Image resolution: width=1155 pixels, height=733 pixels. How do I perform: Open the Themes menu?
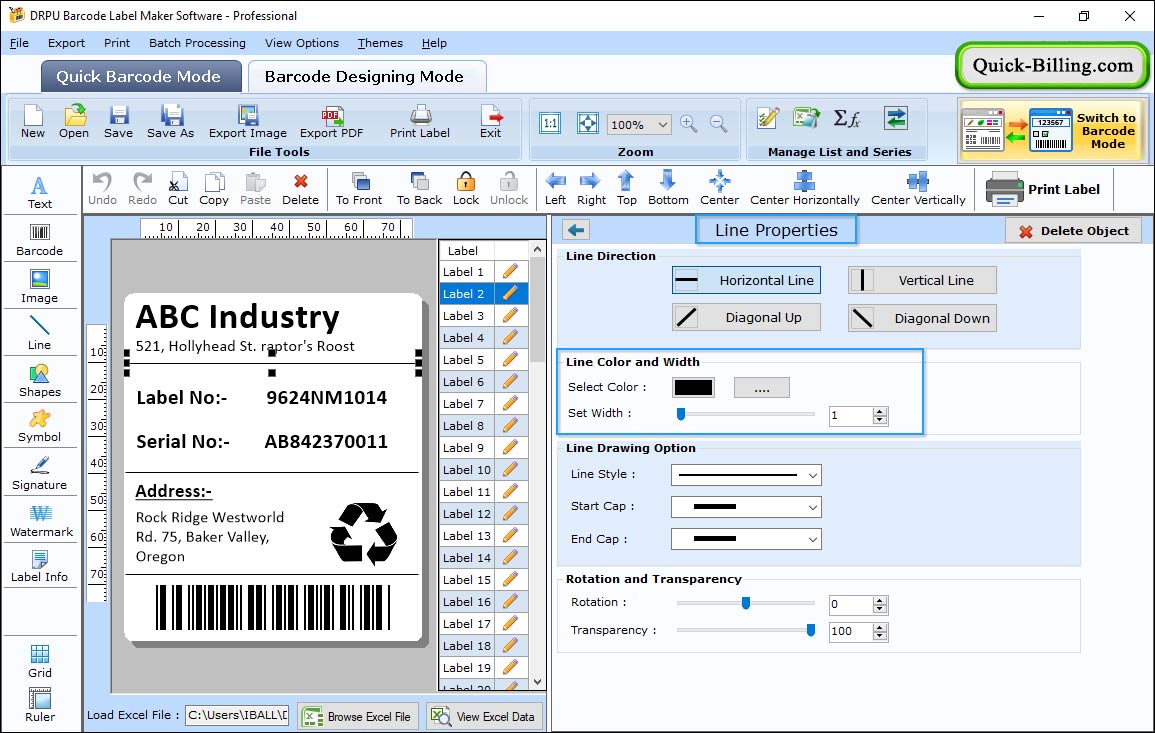[x=380, y=43]
